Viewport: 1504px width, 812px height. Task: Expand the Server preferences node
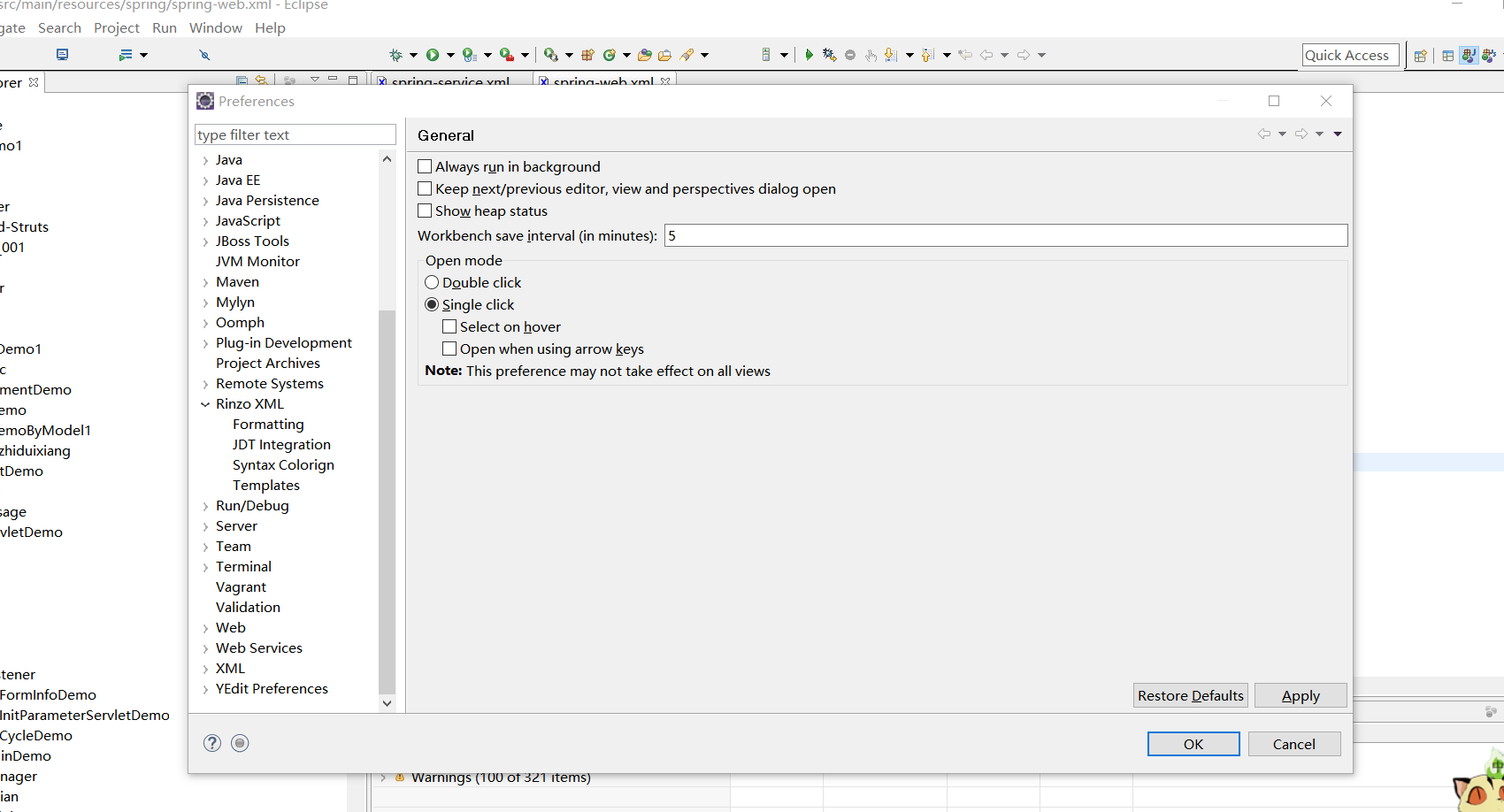pos(205,526)
